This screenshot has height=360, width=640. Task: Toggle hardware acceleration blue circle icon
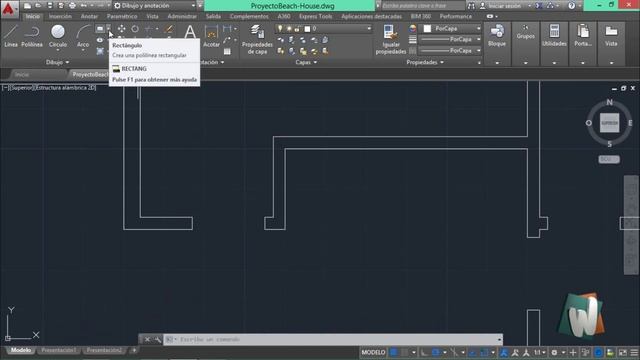click(x=598, y=352)
